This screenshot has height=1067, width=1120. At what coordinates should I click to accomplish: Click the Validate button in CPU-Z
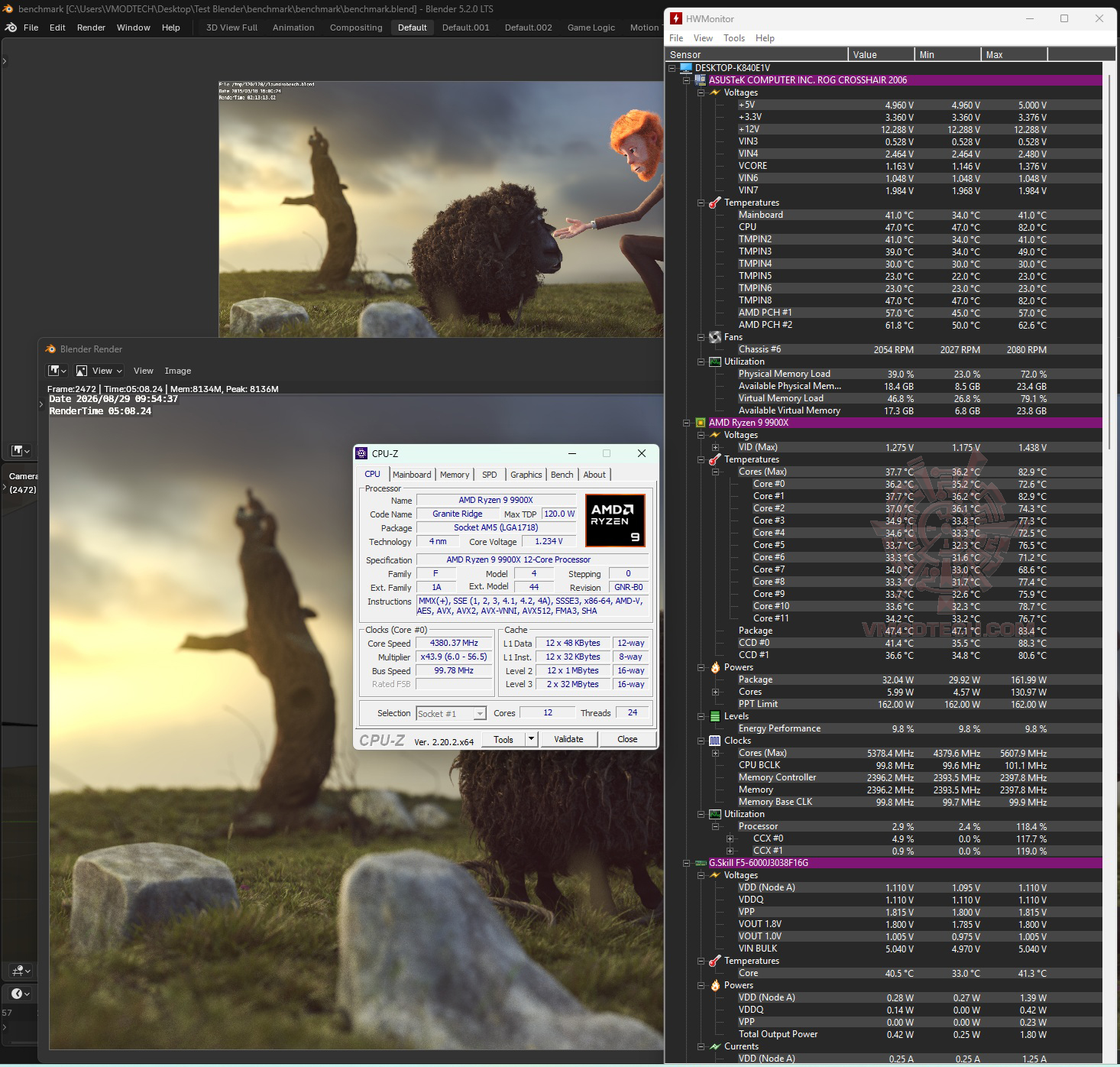point(568,739)
